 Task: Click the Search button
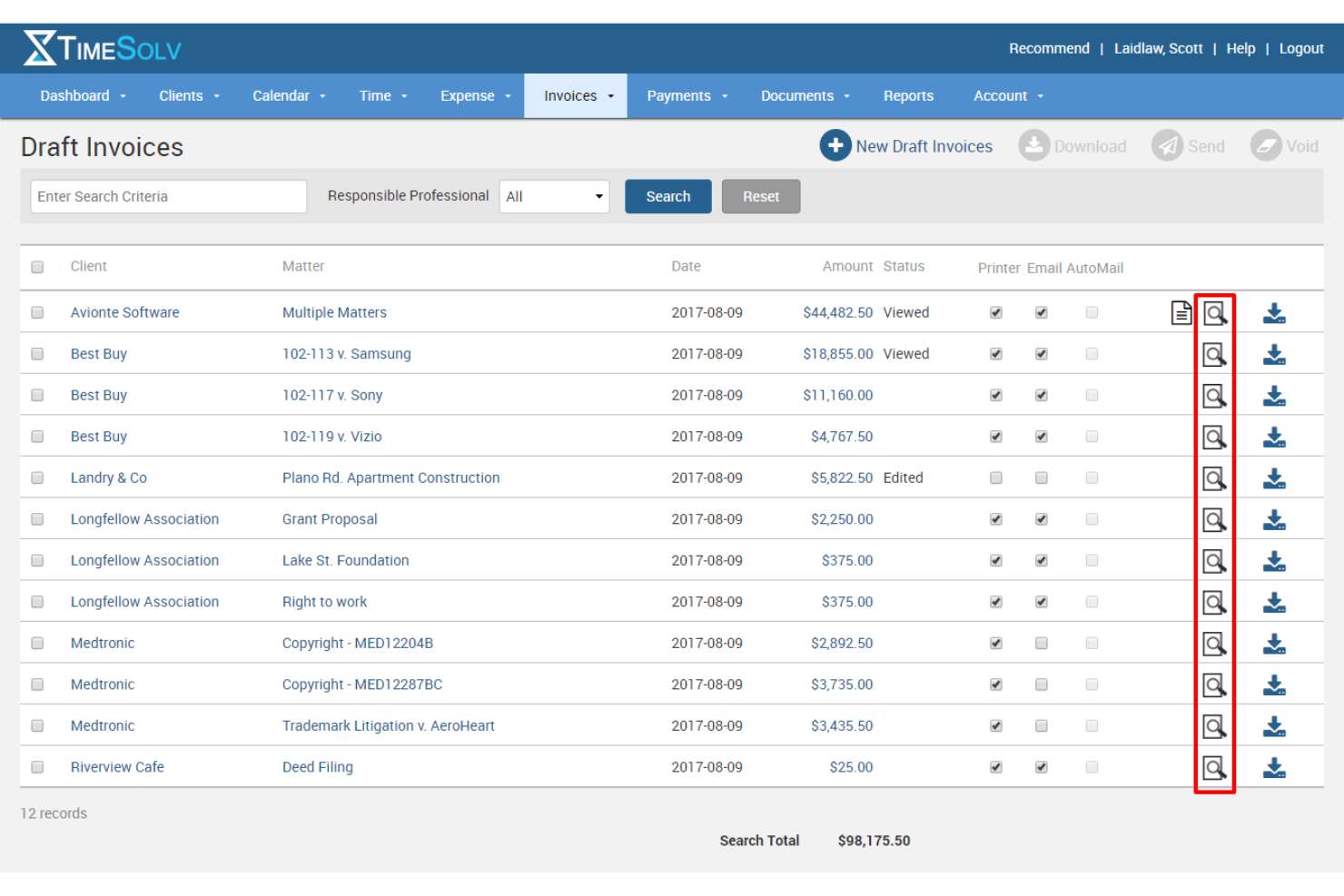pos(668,196)
